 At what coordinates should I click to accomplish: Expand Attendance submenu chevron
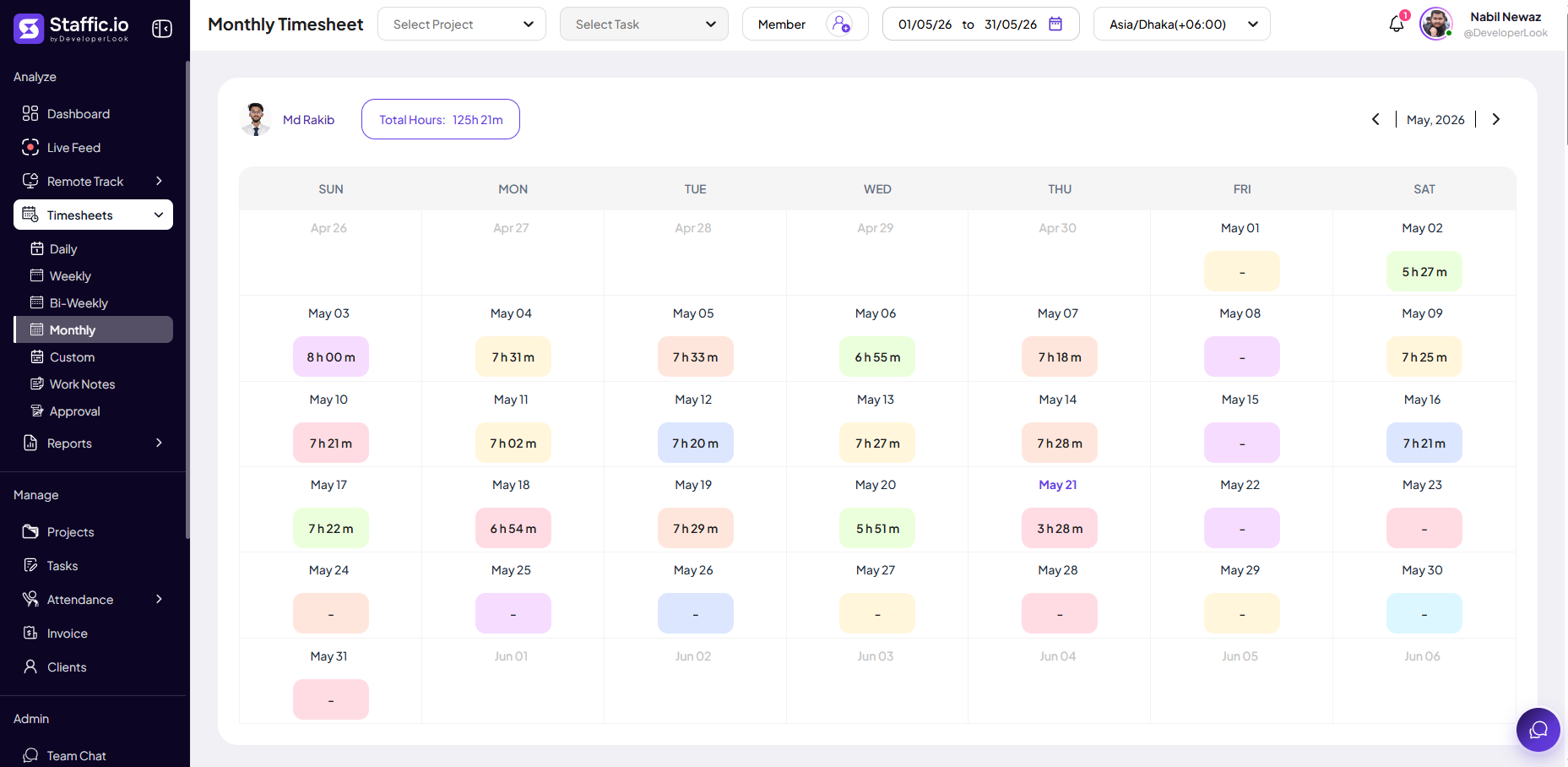click(159, 599)
